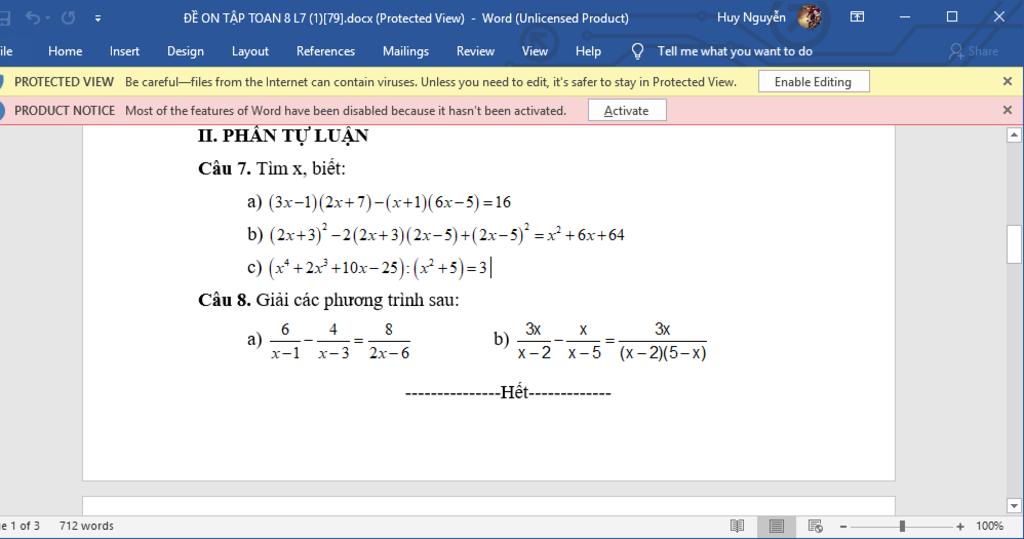Open the Insert ribbon tab
1024x539 pixels.
coord(124,51)
